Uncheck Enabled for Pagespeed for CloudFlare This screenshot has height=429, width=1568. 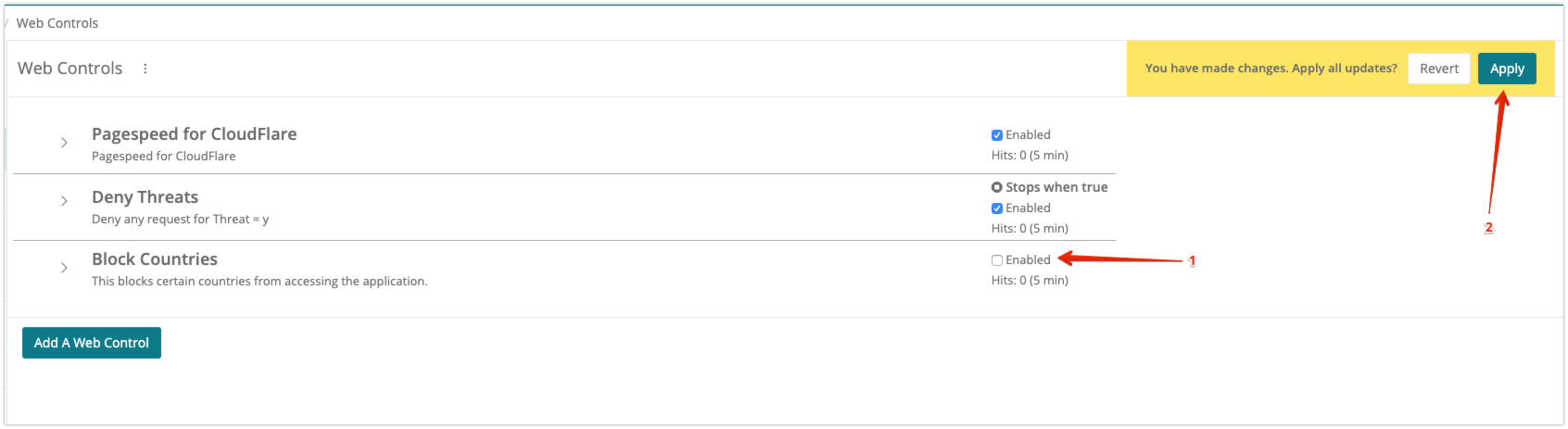click(x=997, y=135)
